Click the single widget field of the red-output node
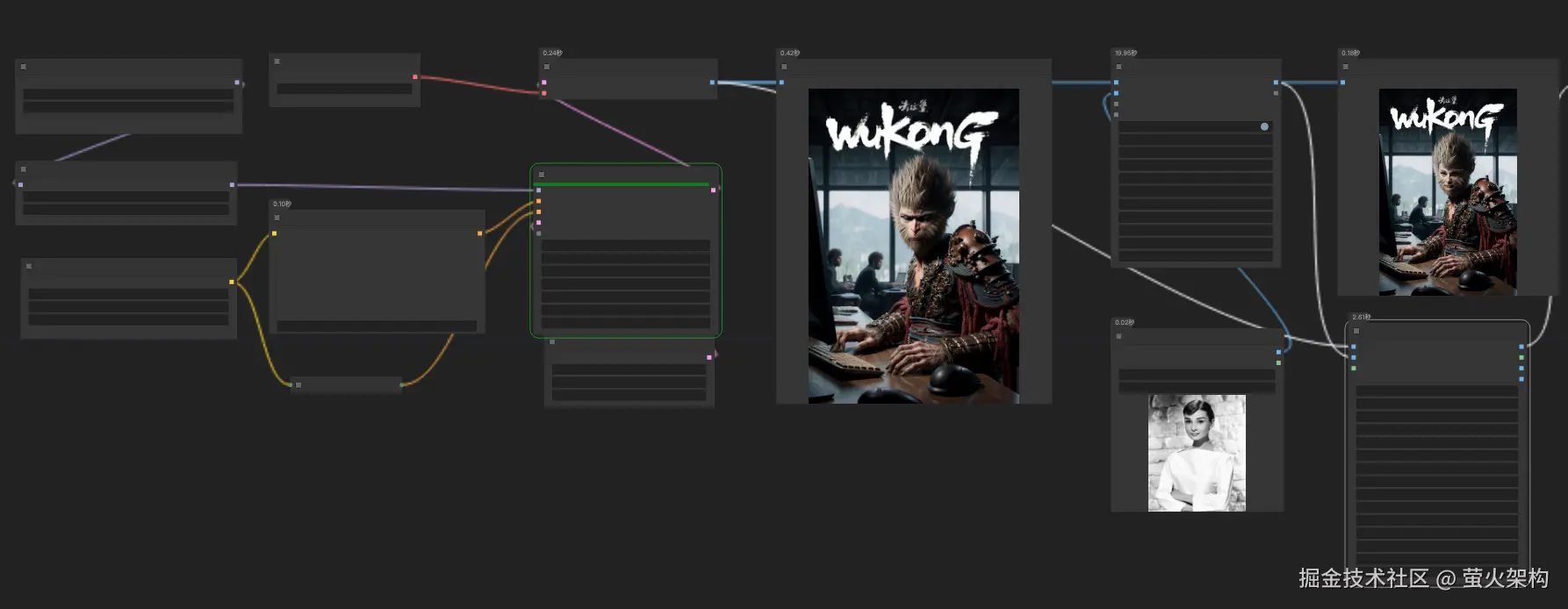The height and width of the screenshot is (609, 1568). tap(344, 89)
